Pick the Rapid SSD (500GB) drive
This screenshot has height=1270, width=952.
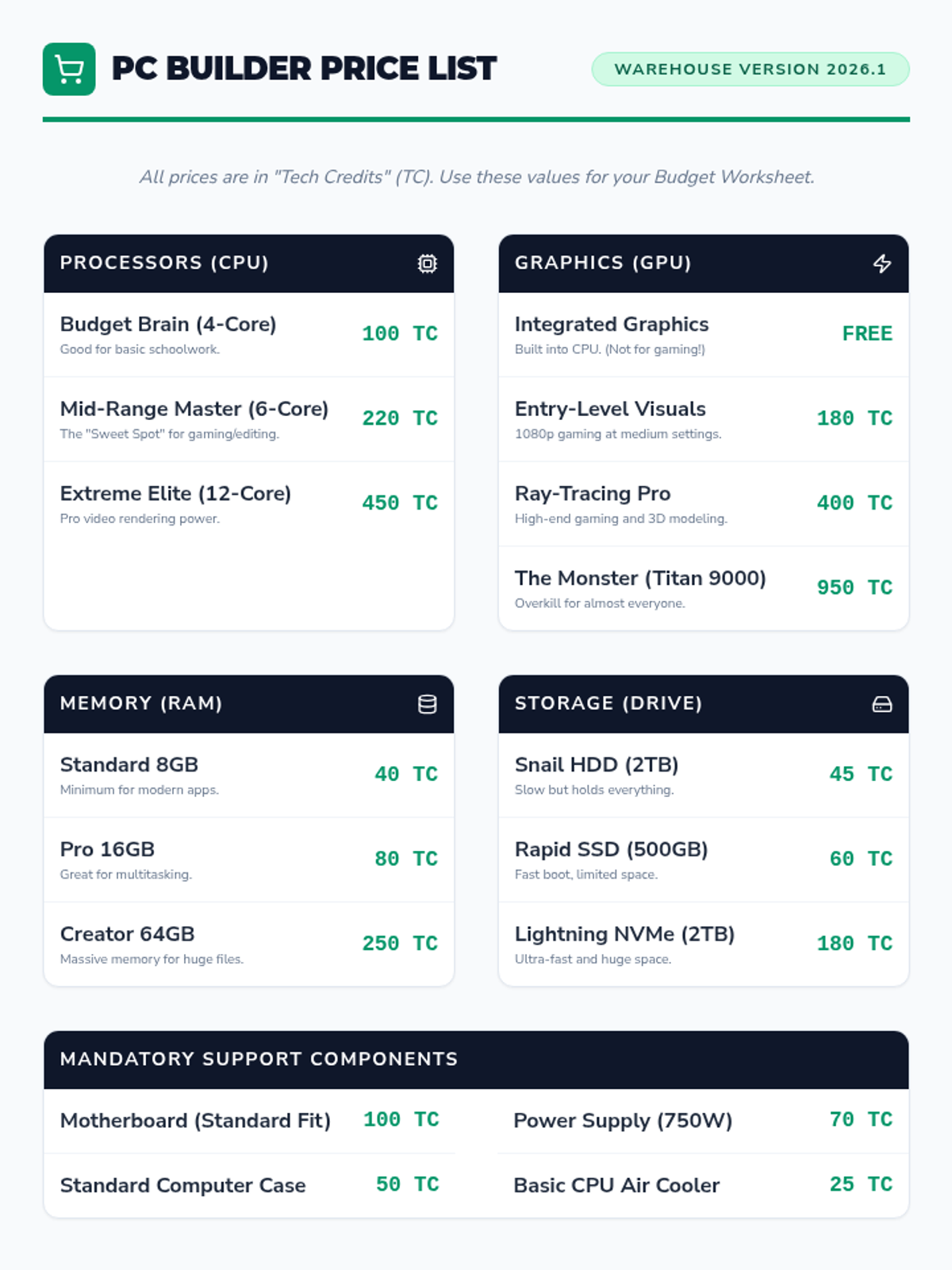pos(704,860)
